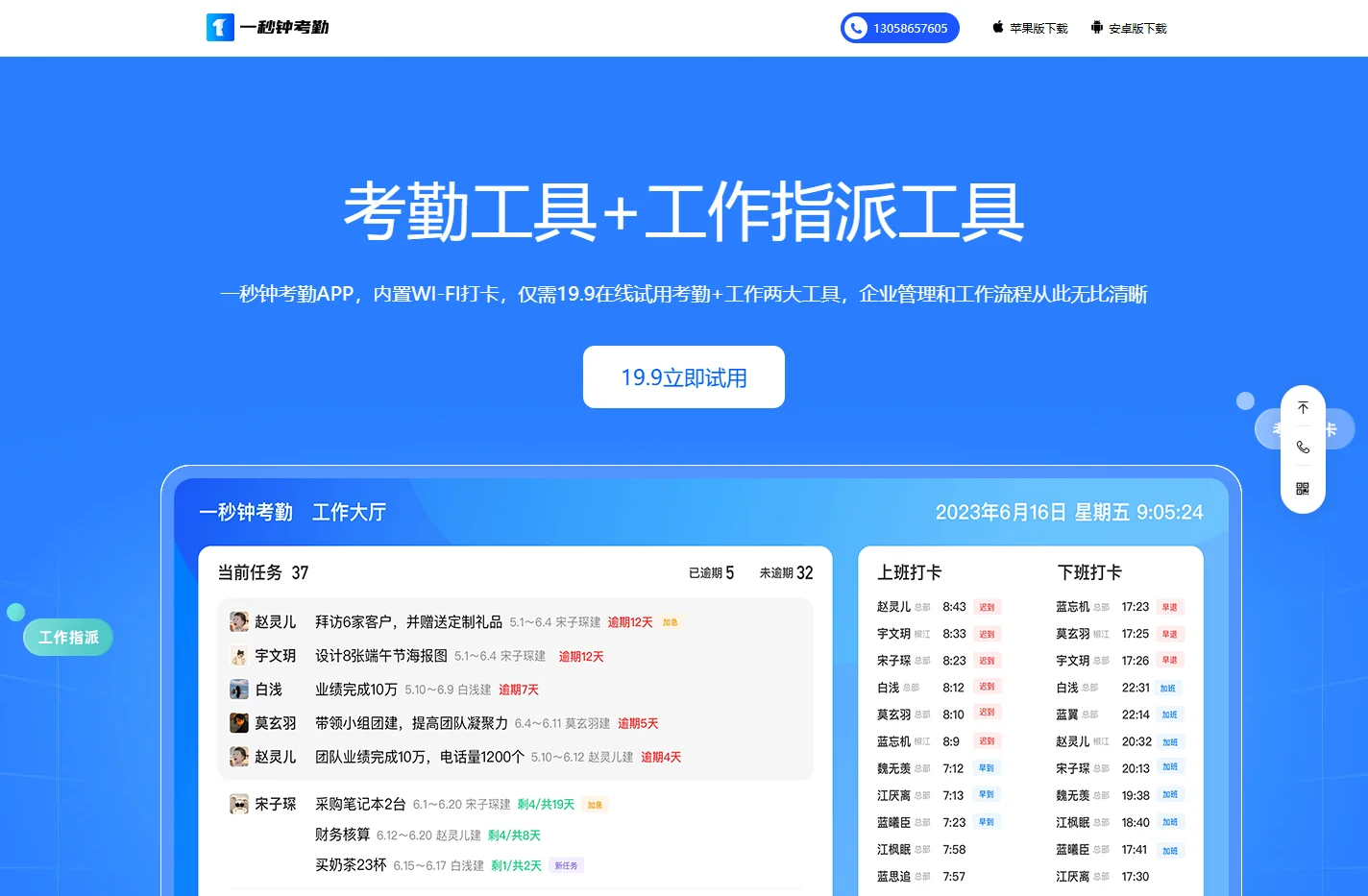Open task 带领小组团建，提高团队凝聚力
The height and width of the screenshot is (896, 1368).
(x=411, y=723)
